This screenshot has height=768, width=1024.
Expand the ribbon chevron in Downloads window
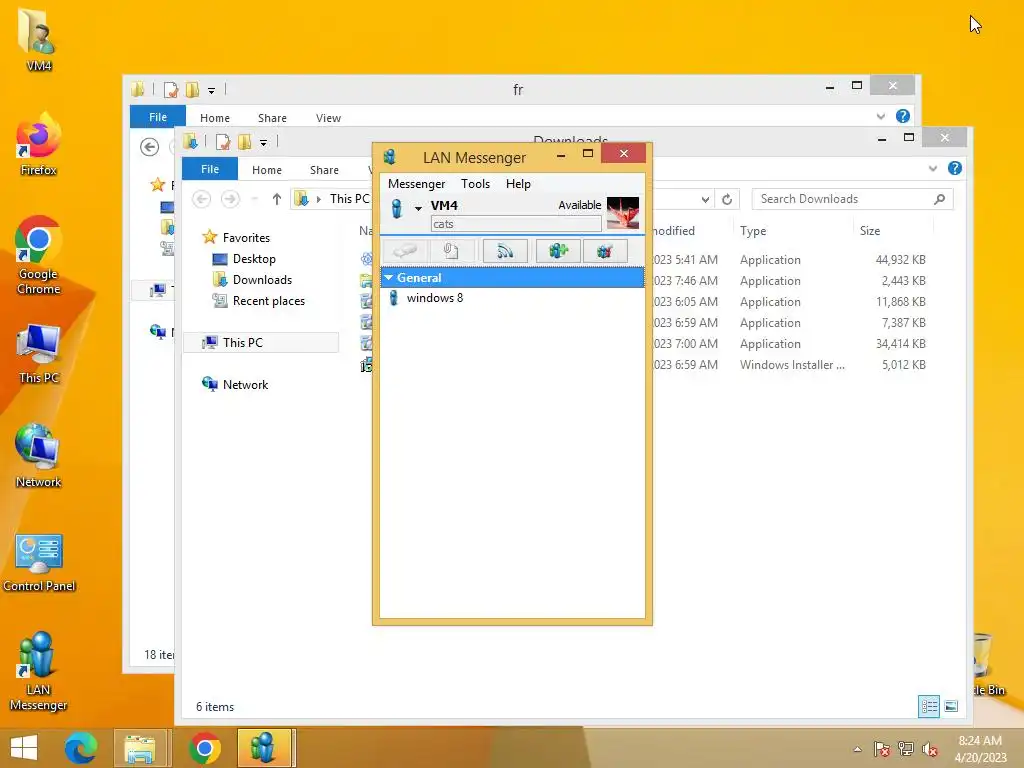tap(933, 168)
